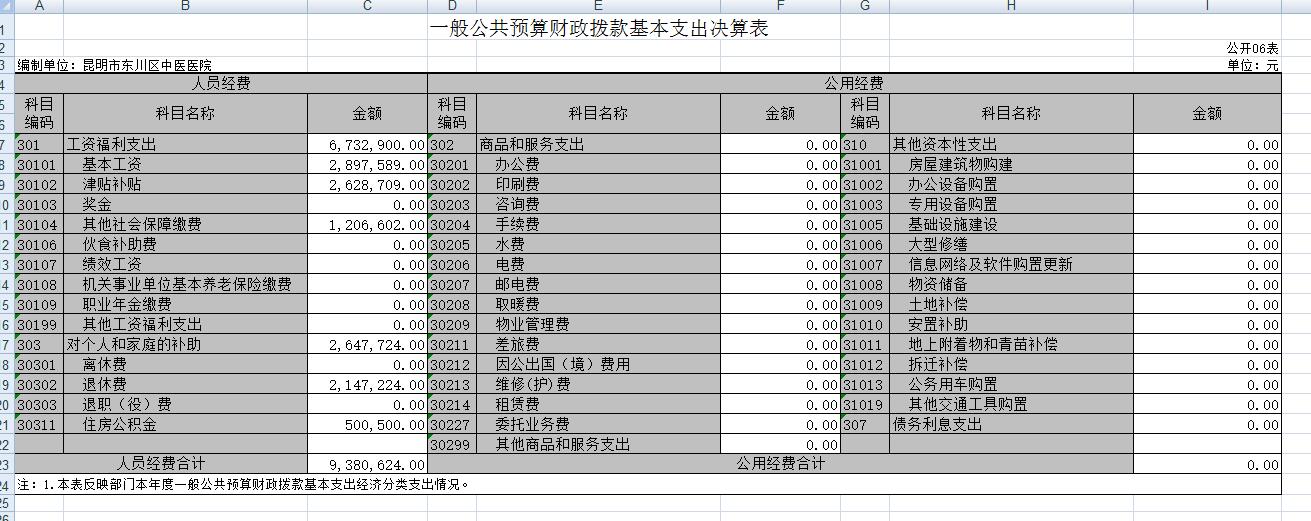Select the 对个人和家庭的补助 cell
This screenshot has height=521, width=1311.
[185, 344]
